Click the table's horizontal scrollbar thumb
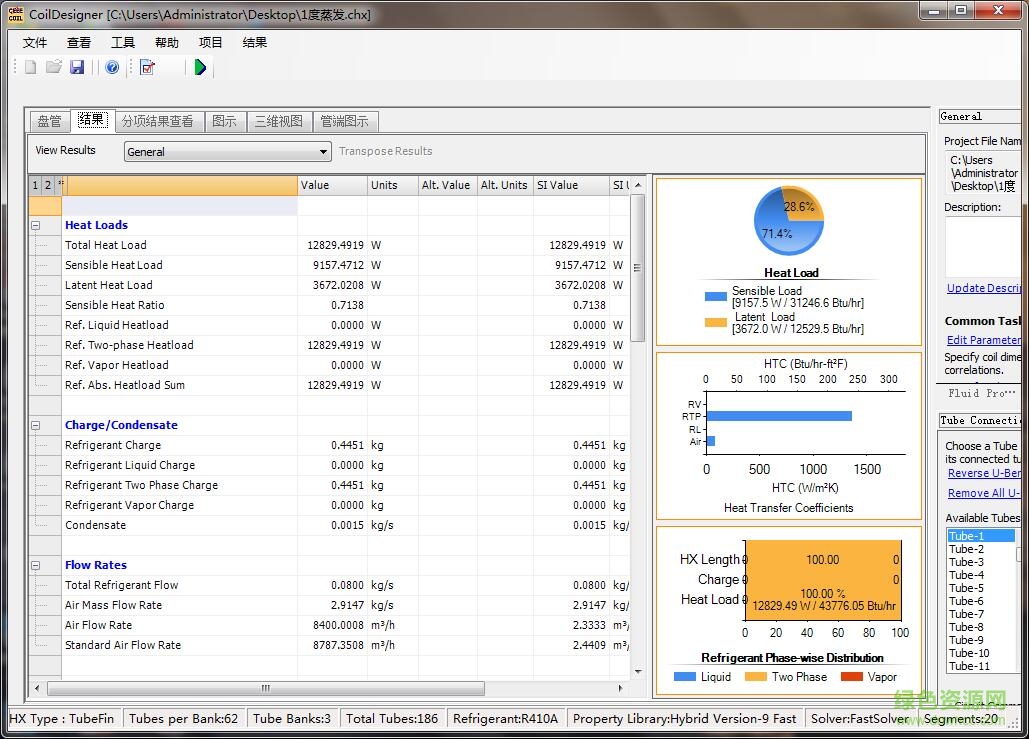 265,689
